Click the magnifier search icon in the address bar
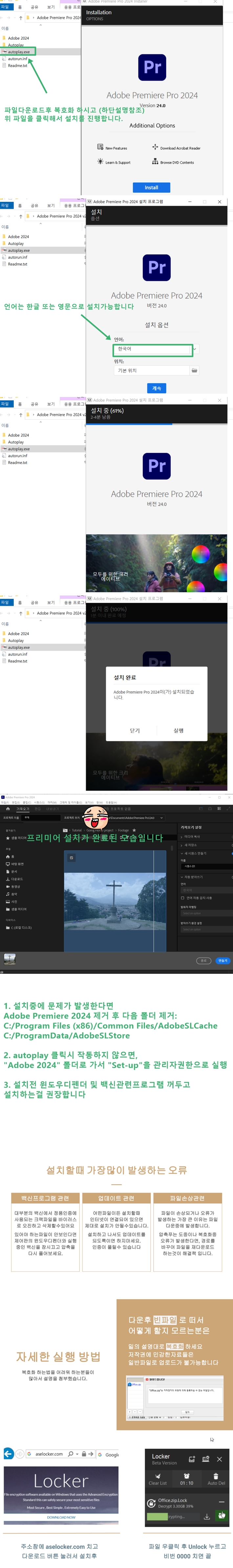The height and width of the screenshot is (1568, 233). pos(71,1453)
